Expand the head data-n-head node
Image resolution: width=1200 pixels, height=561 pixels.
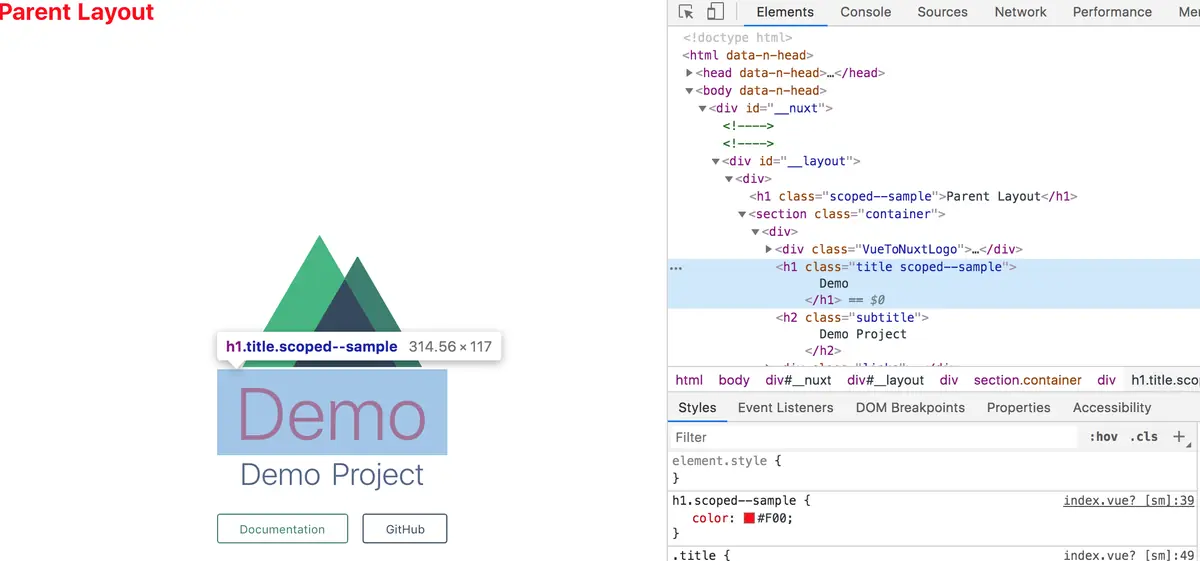point(690,73)
